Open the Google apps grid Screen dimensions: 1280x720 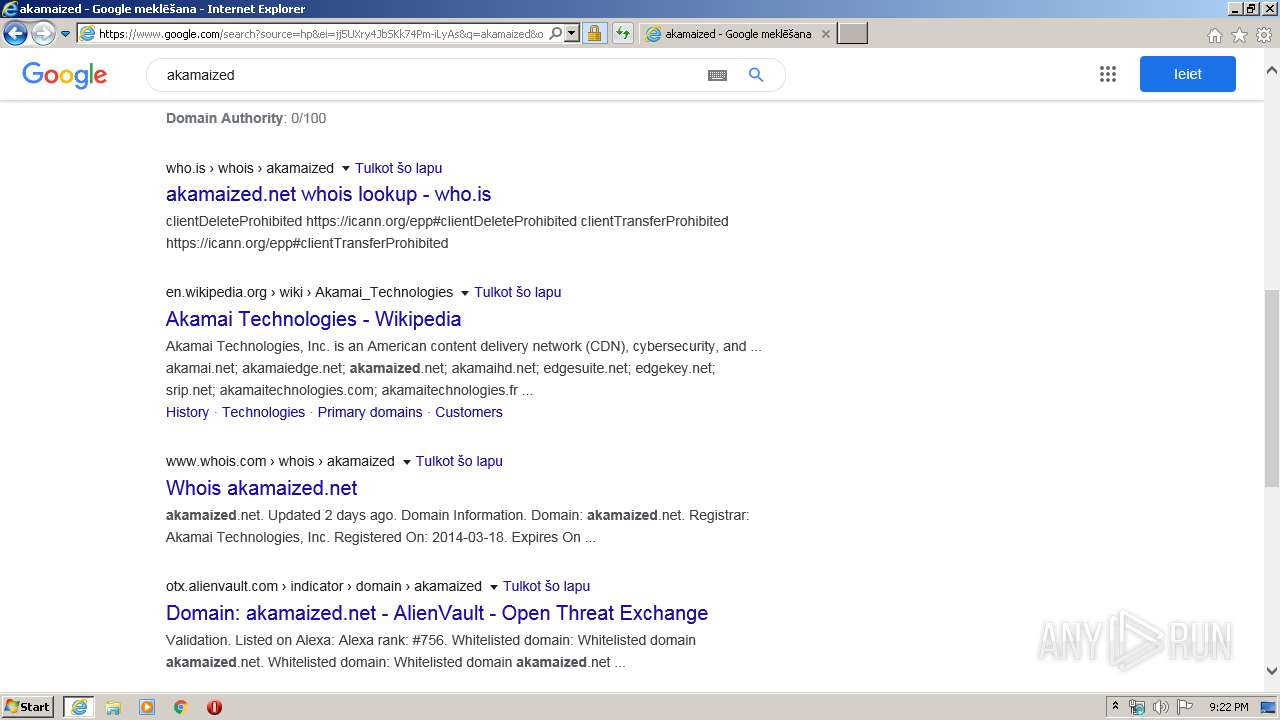tap(1108, 74)
